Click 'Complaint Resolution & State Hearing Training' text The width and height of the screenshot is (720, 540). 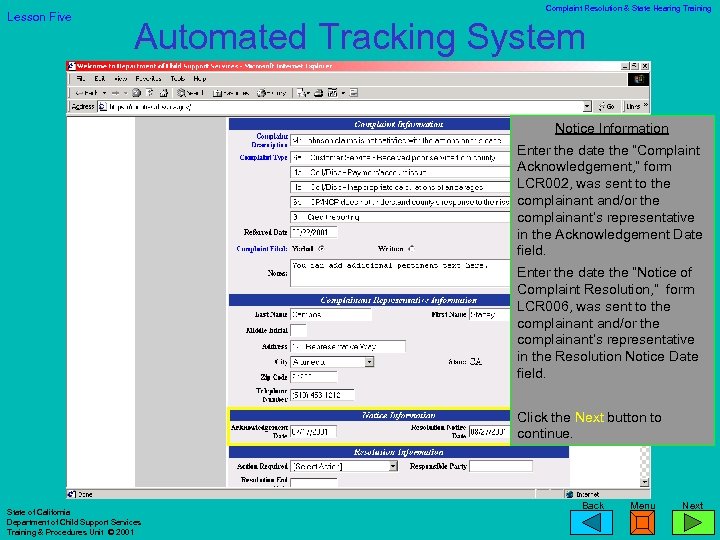point(628,8)
